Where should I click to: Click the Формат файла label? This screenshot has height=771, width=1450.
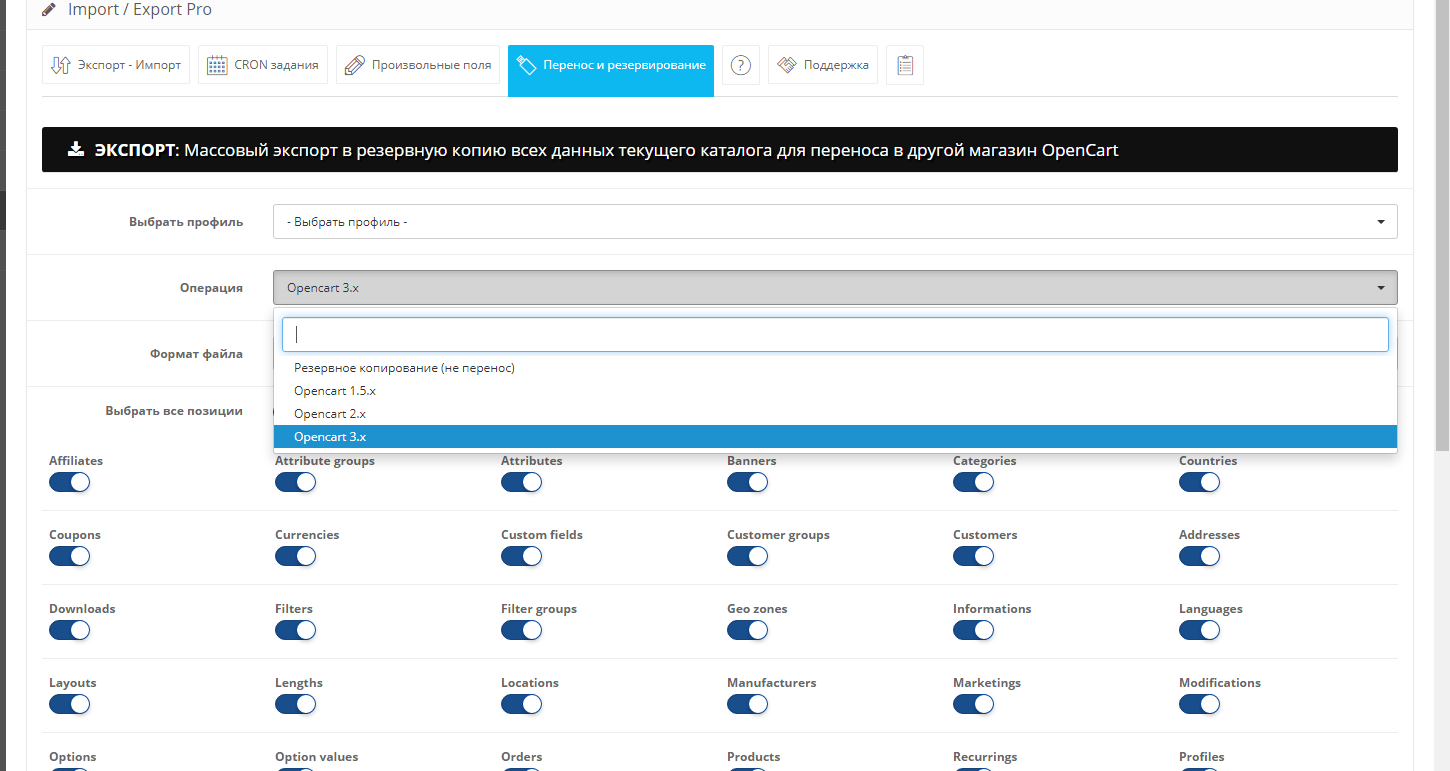[196, 354]
